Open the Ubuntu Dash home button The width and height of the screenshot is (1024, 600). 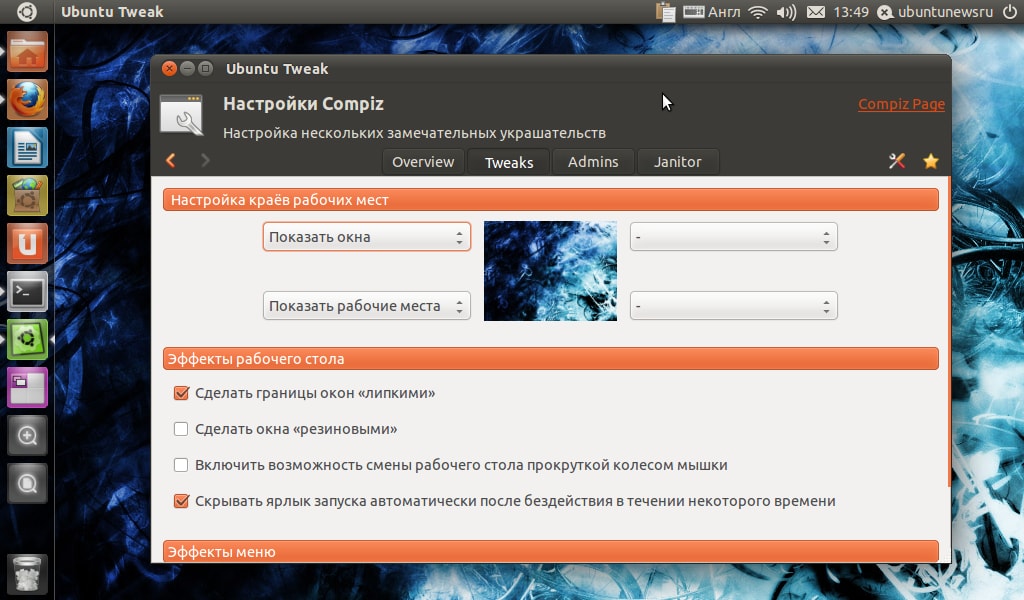pos(27,12)
